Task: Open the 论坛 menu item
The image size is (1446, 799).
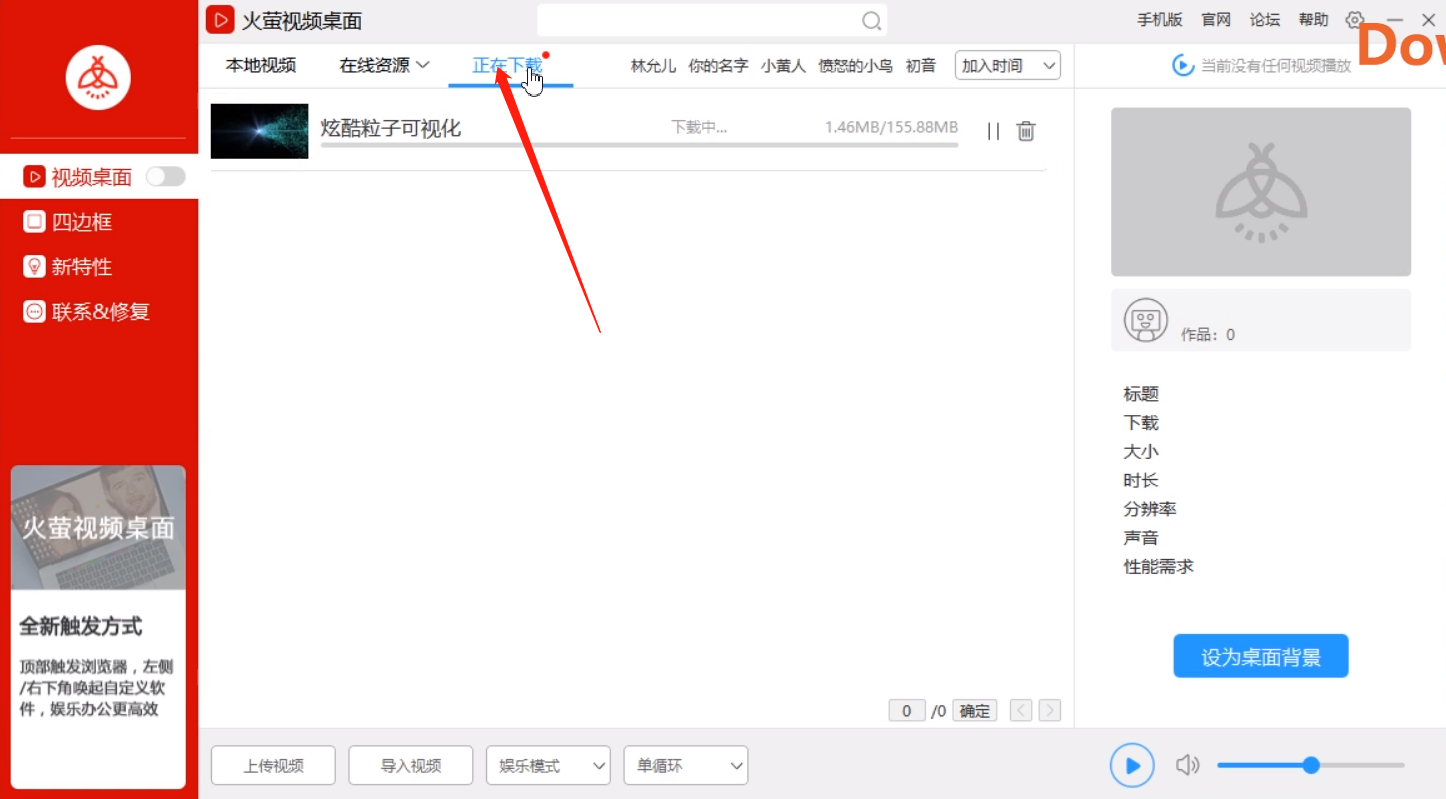Action: pyautogui.click(x=1263, y=19)
